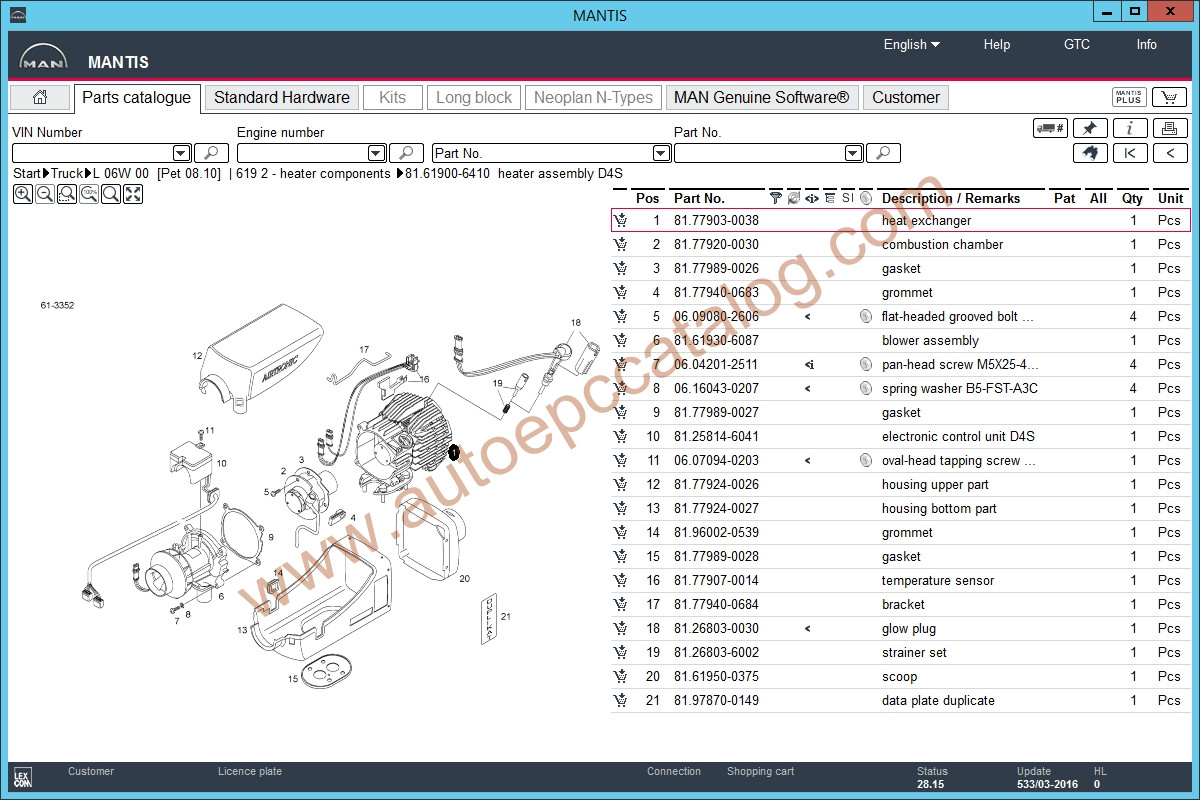Viewport: 1200px width, 800px height.
Task: Click '619 2 - heater components' breadcrumb
Action: (313, 173)
